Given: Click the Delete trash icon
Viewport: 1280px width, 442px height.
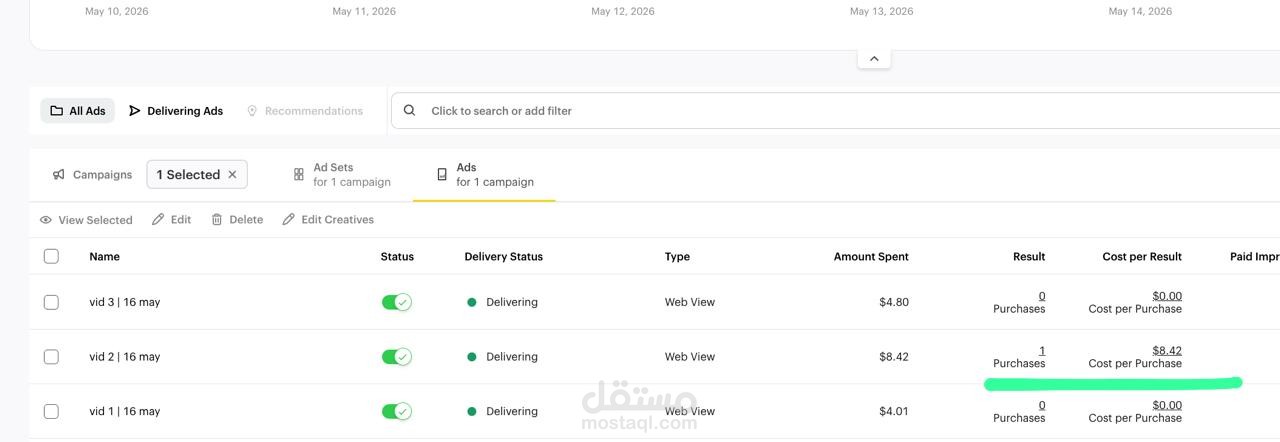Looking at the screenshot, I should (x=217, y=220).
